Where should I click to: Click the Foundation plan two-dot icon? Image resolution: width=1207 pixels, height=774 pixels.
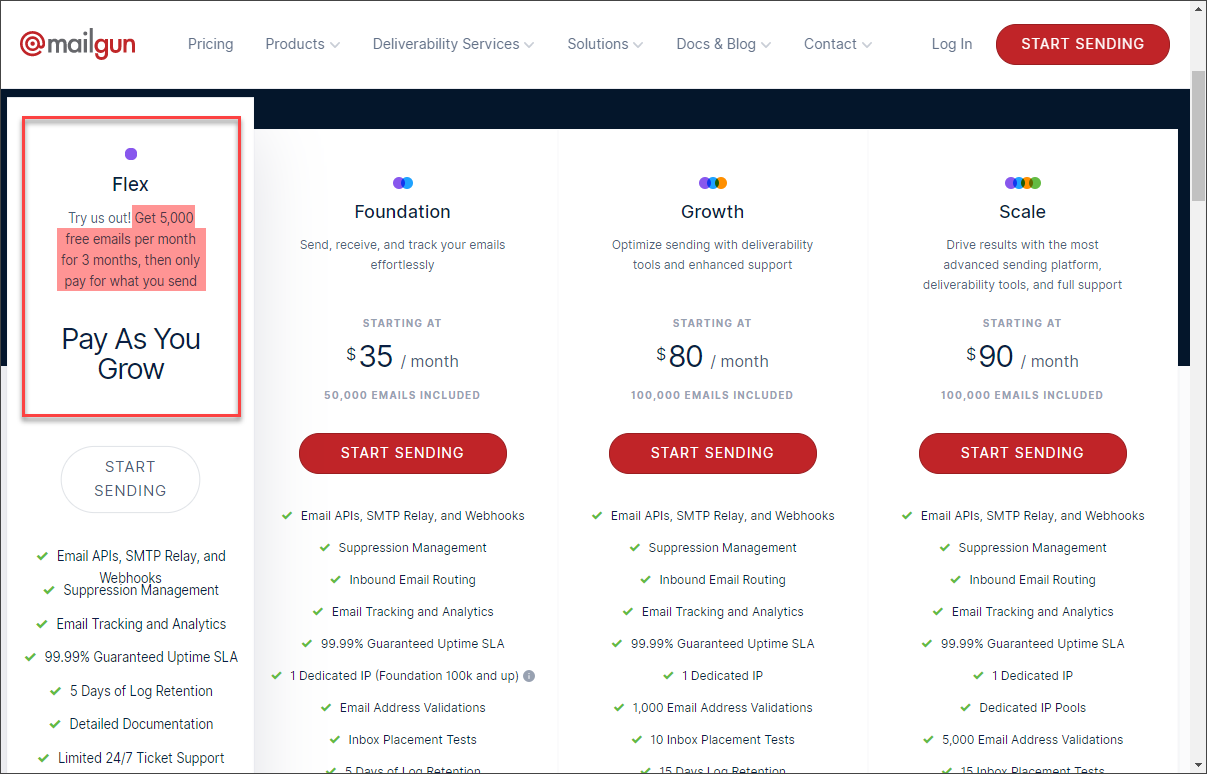coord(403,183)
